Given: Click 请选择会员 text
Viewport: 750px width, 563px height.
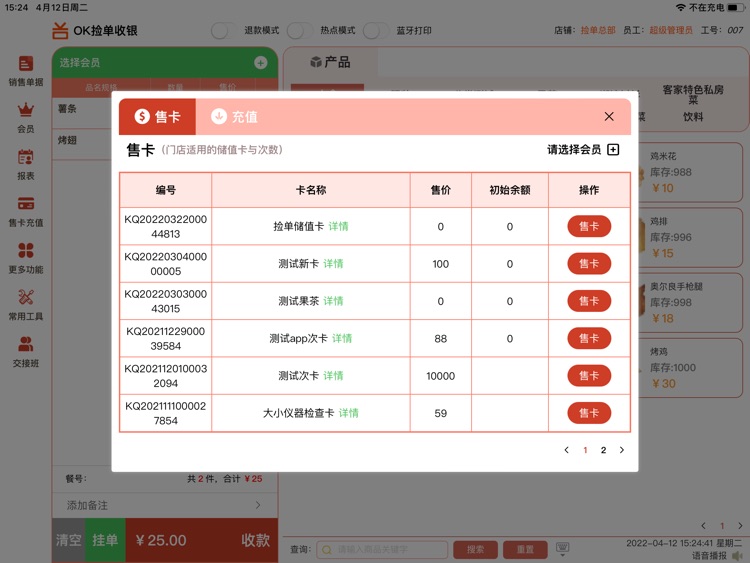Looking at the screenshot, I should point(574,150).
